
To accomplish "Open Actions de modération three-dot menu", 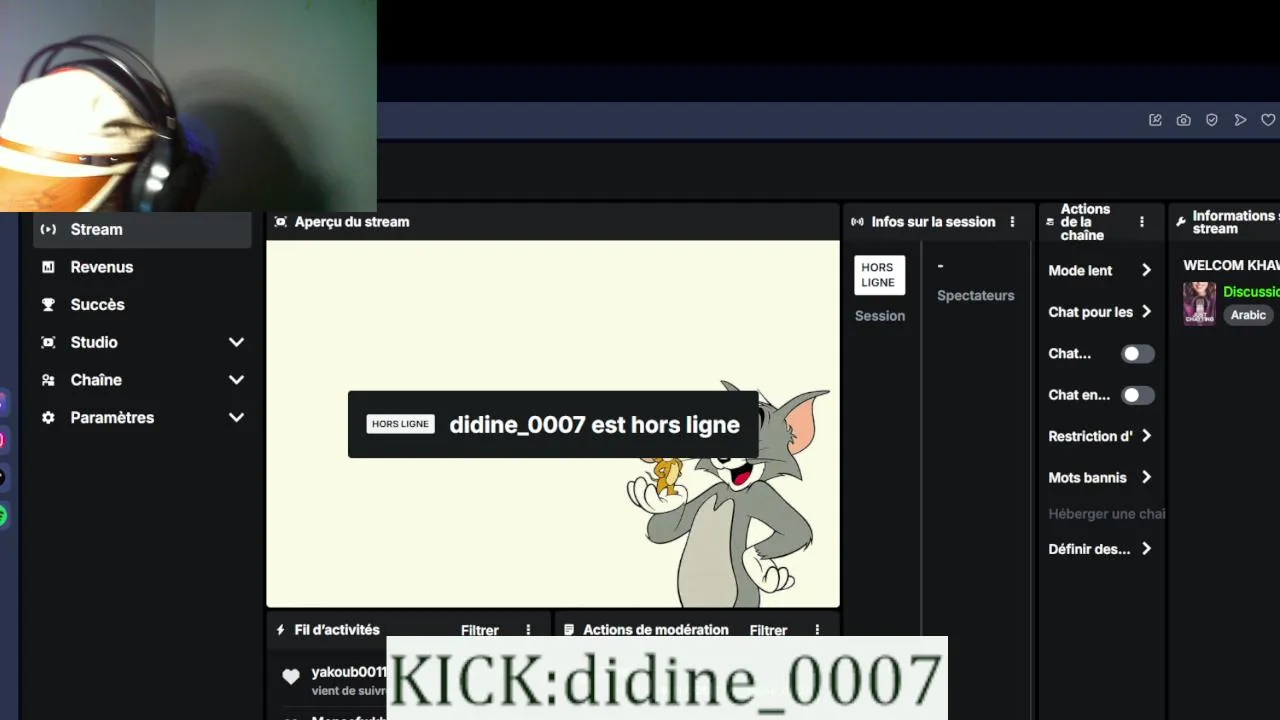I will [x=817, y=630].
